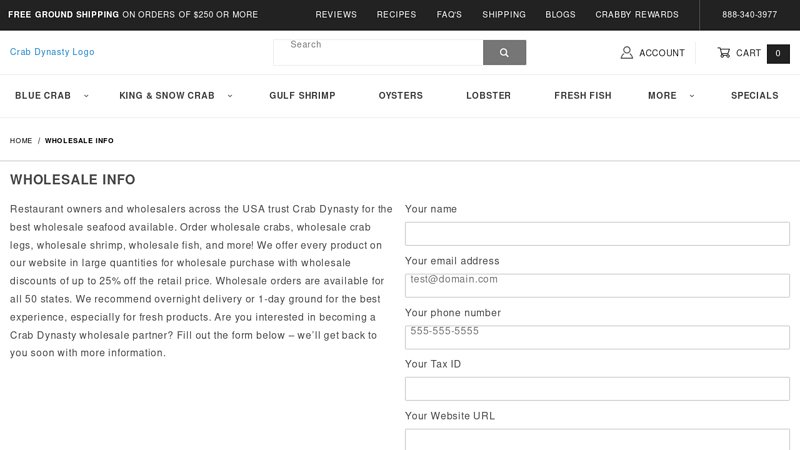Click the cart item count badge

pyautogui.click(x=778, y=54)
